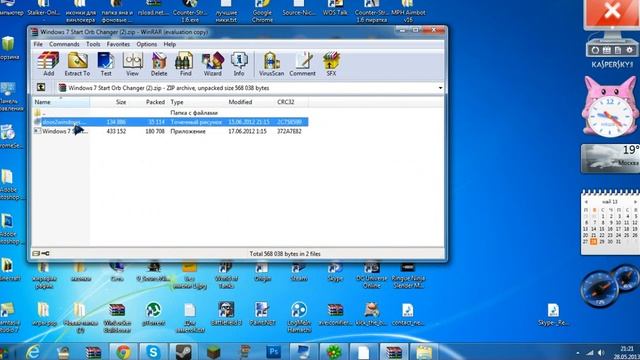Image resolution: width=640 pixels, height=360 pixels.
Task: Click the LogMeIn Hamachi desktop shortcut
Action: (299, 317)
